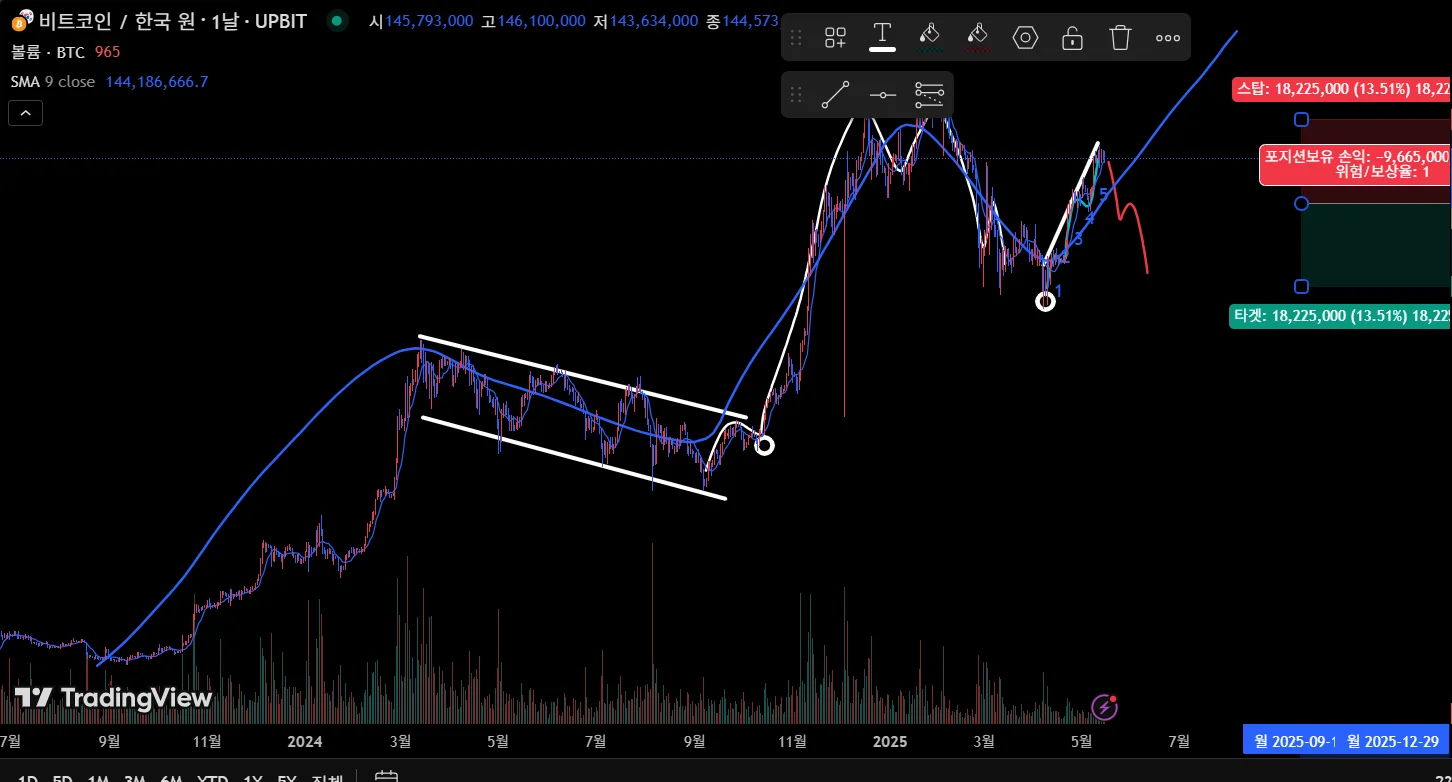This screenshot has width=1452, height=782.
Task: Switch to the 3M range tab
Action: [x=133, y=776]
